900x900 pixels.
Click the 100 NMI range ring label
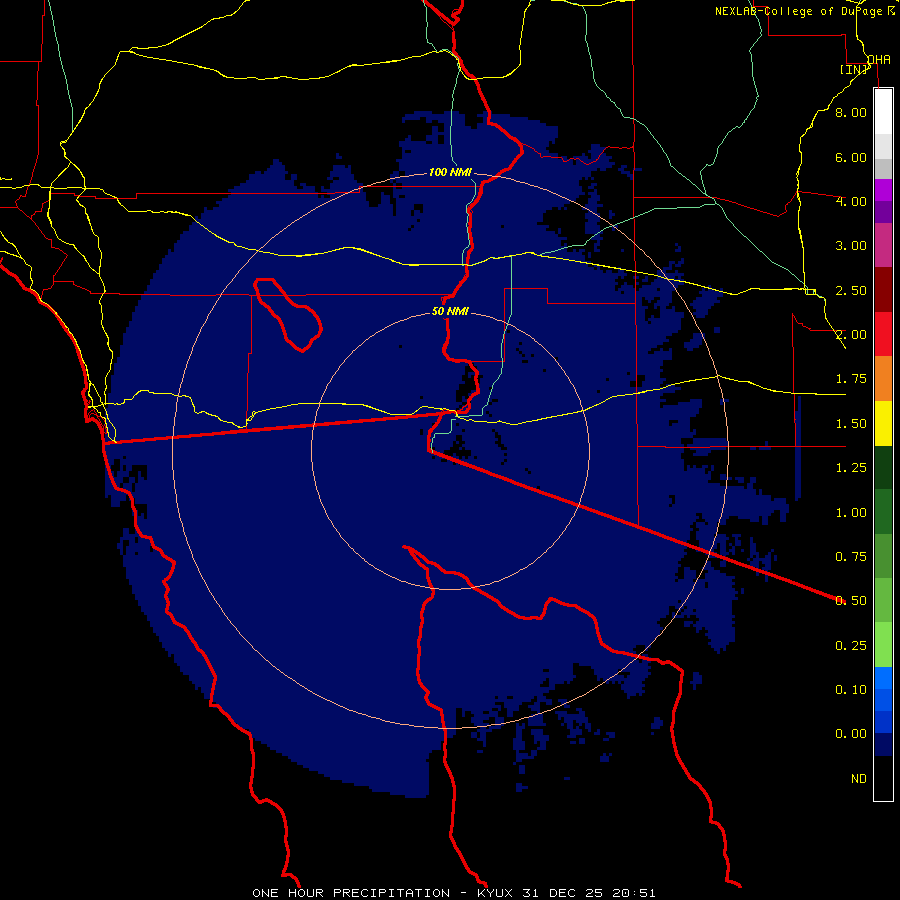450,172
